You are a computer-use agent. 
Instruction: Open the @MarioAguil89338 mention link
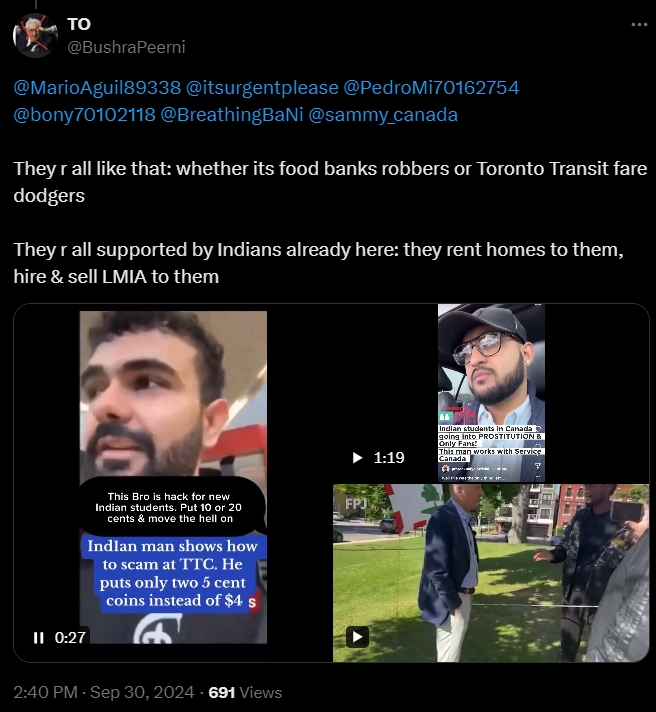97,87
